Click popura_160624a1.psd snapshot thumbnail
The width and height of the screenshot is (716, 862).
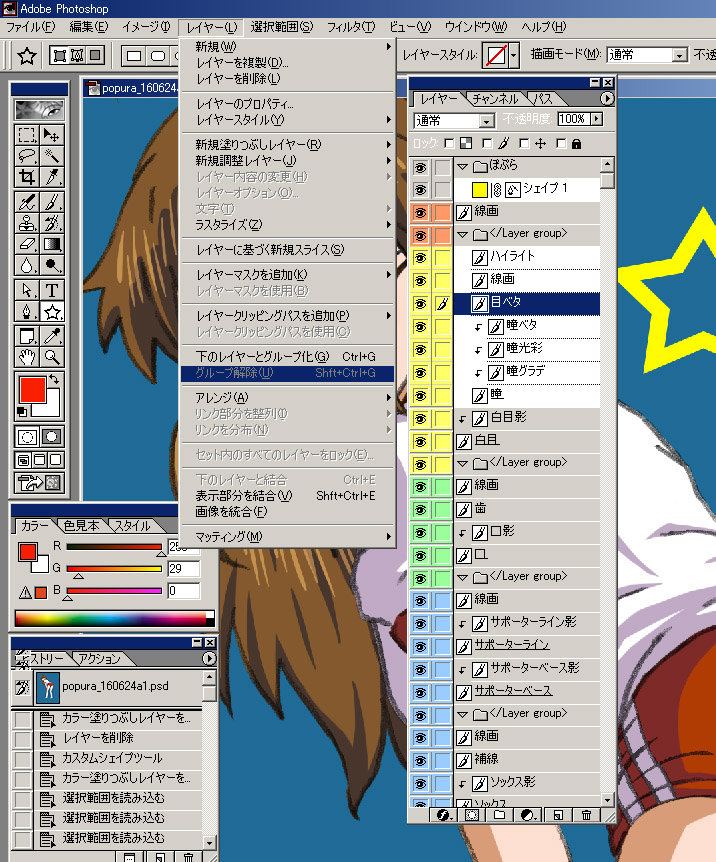pos(48,687)
